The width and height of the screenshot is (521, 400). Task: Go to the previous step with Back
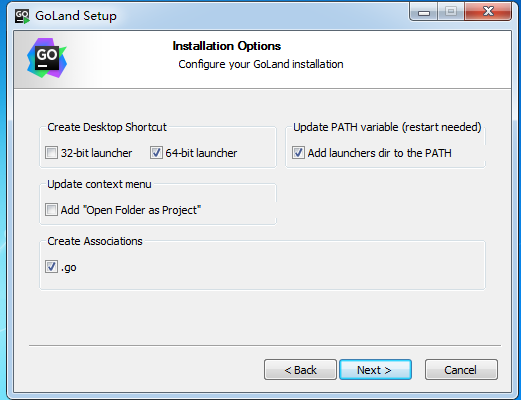pos(300,370)
